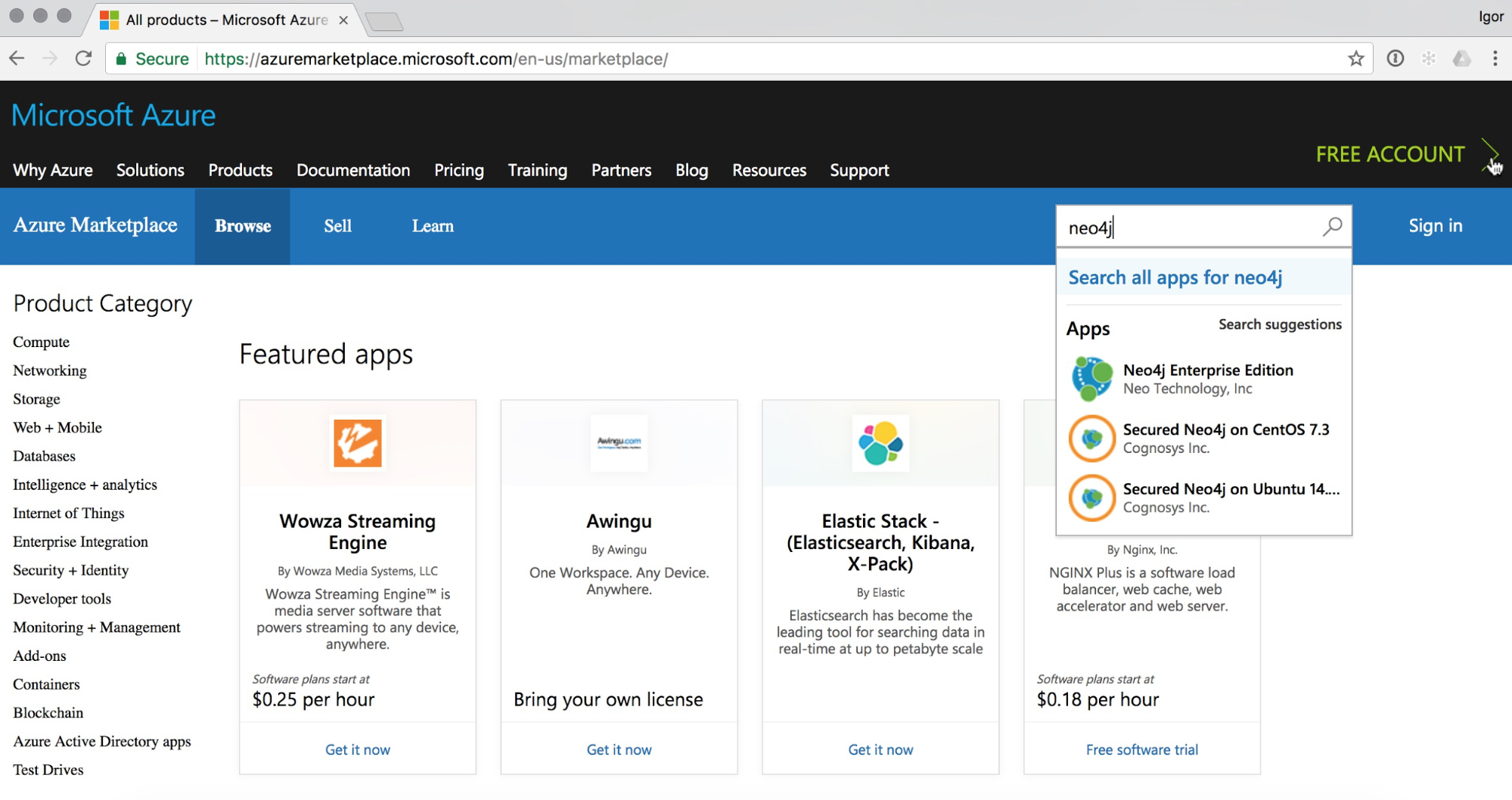Viewport: 1512px width, 800px height.
Task: Click the Wowza Streaming Engine logo
Action: [x=358, y=443]
